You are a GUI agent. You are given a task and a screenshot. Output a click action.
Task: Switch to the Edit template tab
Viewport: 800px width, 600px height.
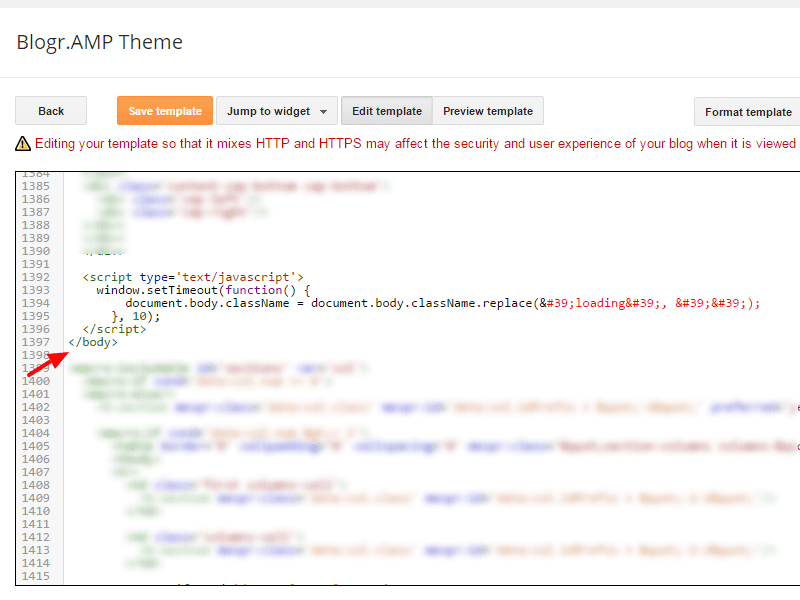(x=387, y=111)
